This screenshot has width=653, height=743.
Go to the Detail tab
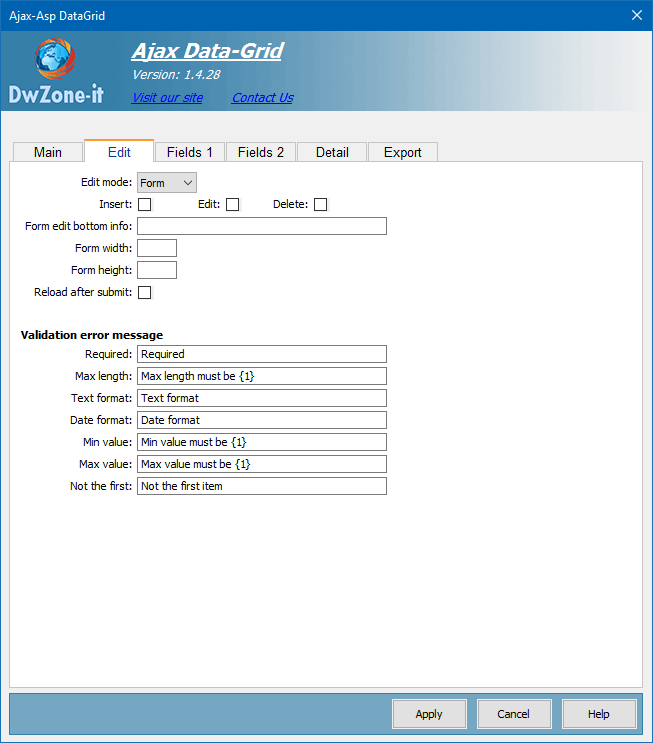pyautogui.click(x=332, y=152)
